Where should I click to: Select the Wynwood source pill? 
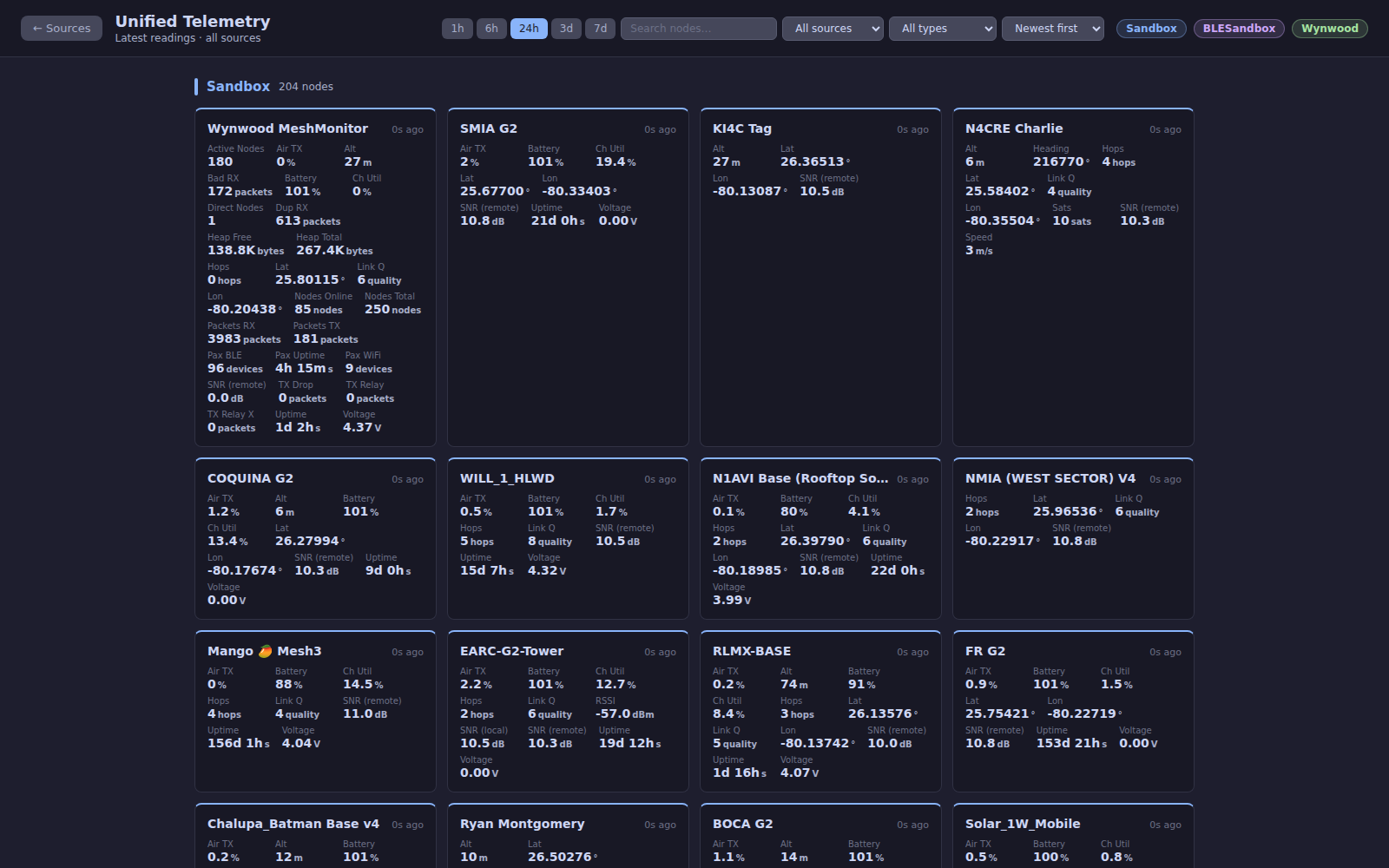[1330, 28]
